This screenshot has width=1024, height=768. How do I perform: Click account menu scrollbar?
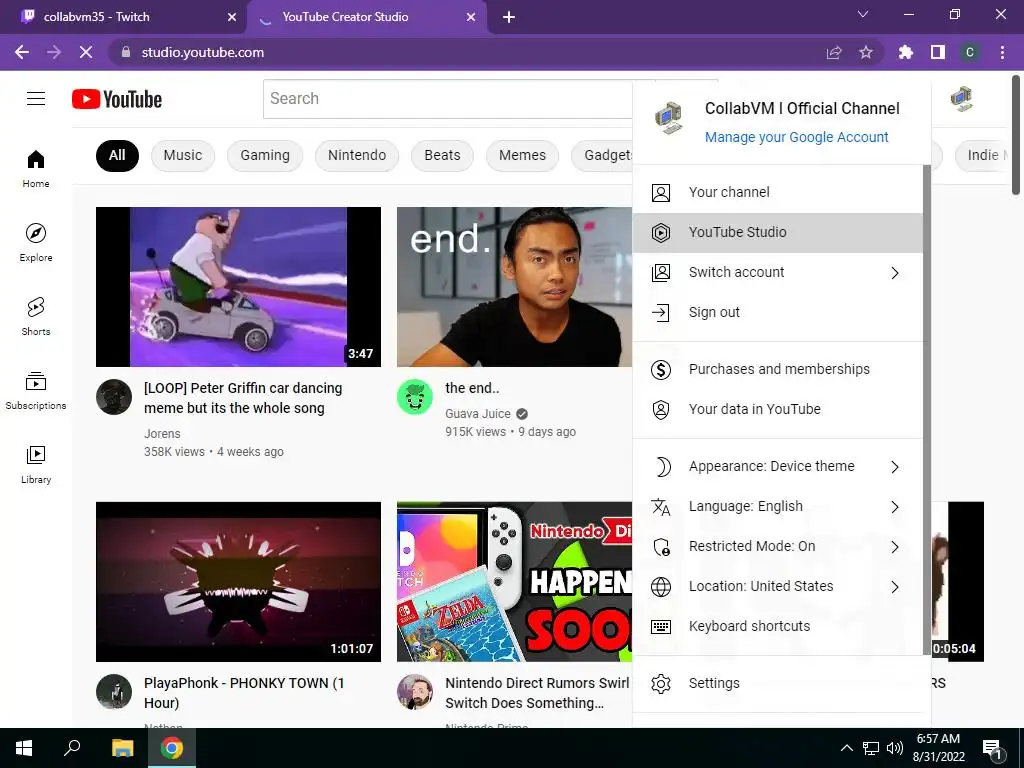[x=926, y=409]
